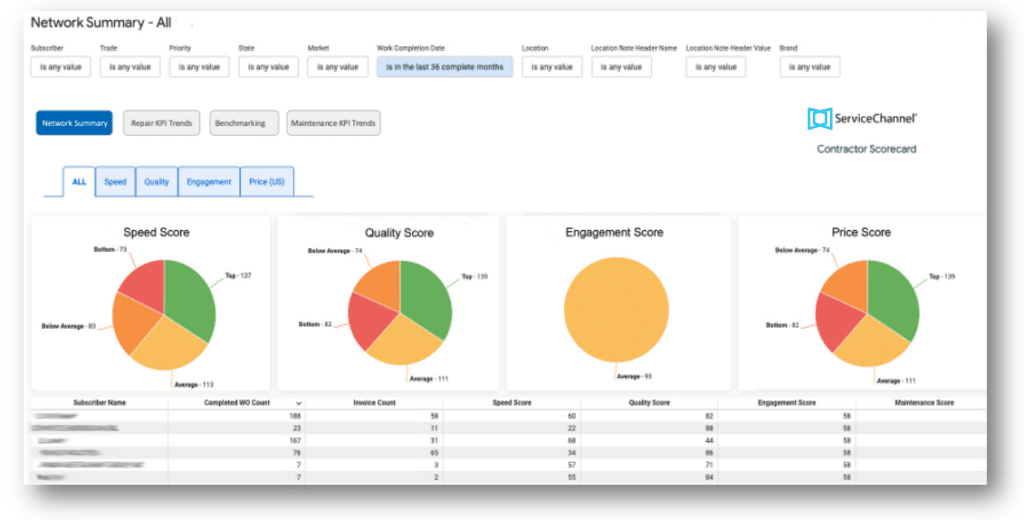This screenshot has height=520, width=1024.
Task: Open the Subscriber filter dropdown
Action: pos(61,67)
